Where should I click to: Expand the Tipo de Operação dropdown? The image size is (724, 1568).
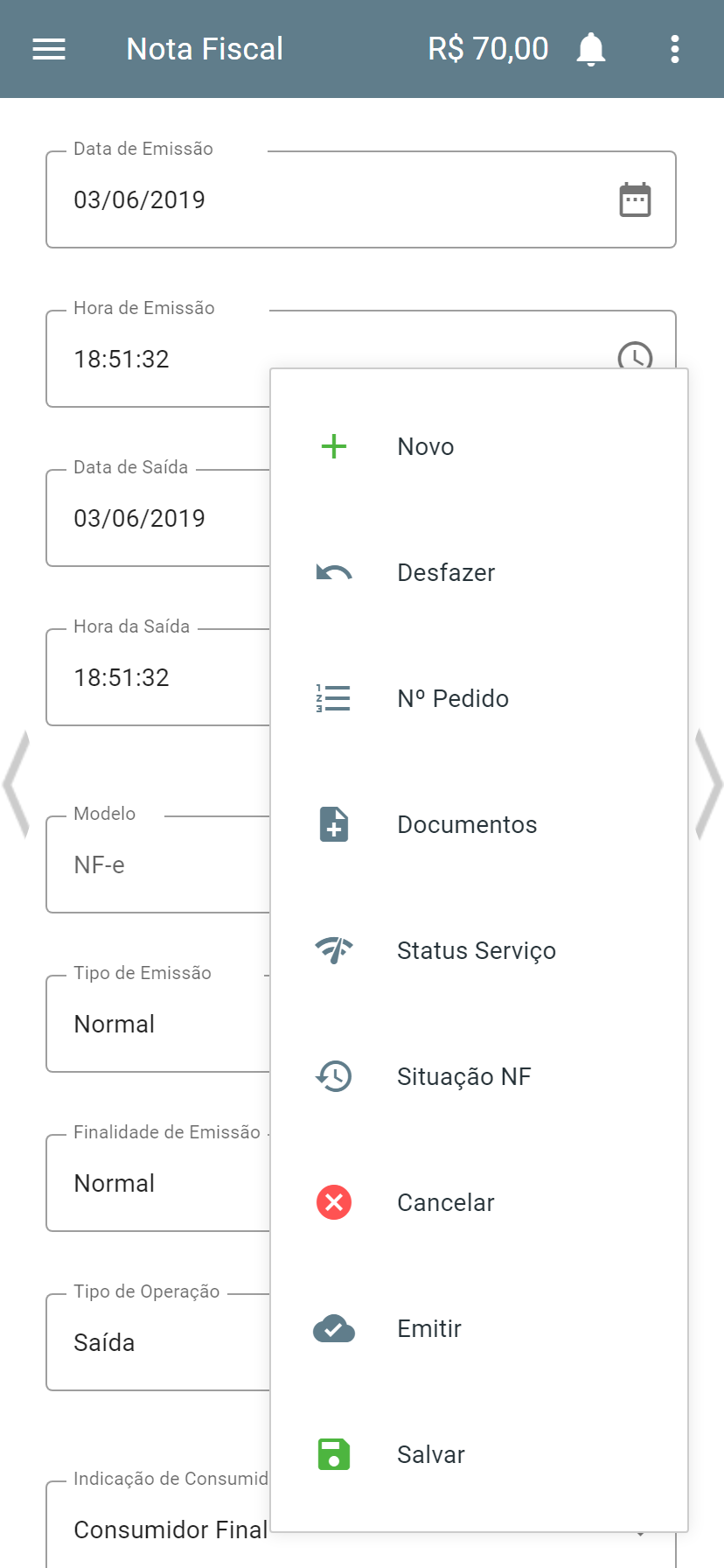tap(157, 1343)
